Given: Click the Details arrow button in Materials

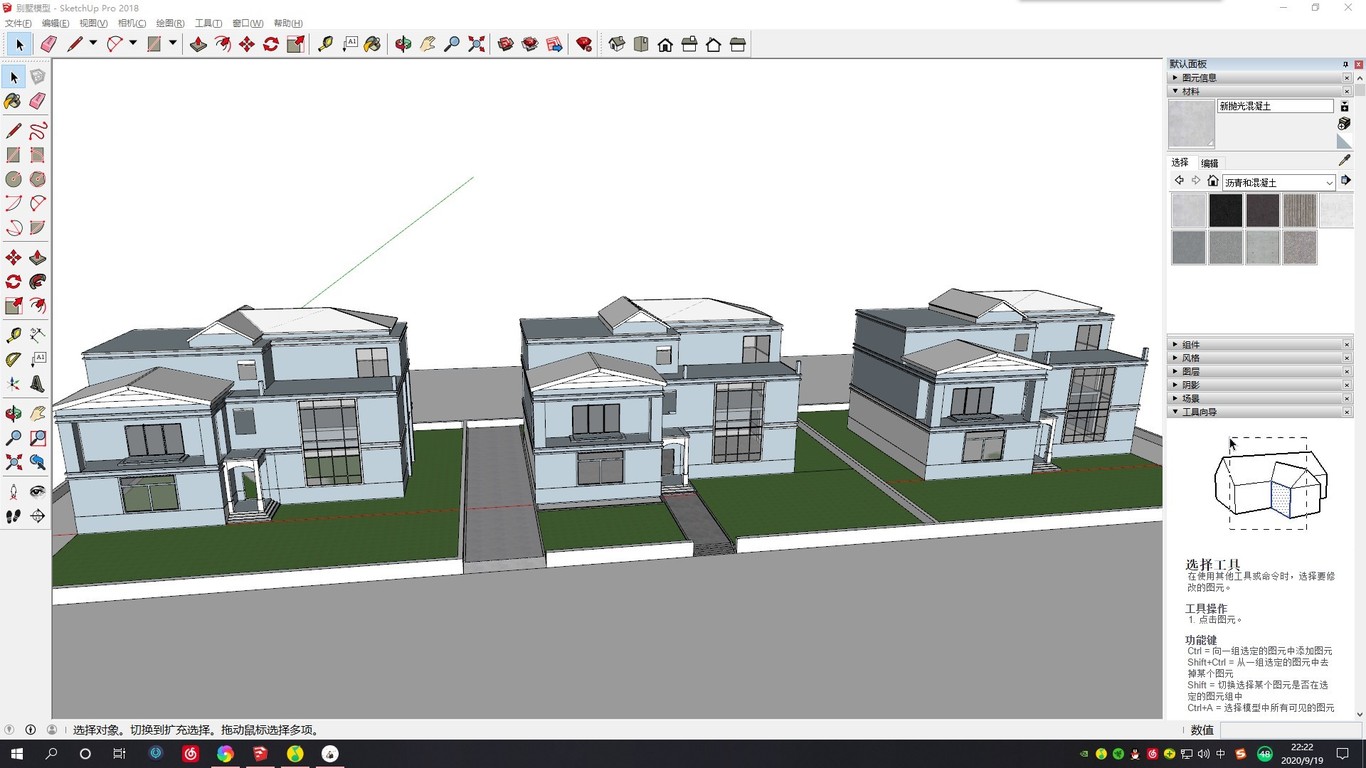Looking at the screenshot, I should (1346, 181).
